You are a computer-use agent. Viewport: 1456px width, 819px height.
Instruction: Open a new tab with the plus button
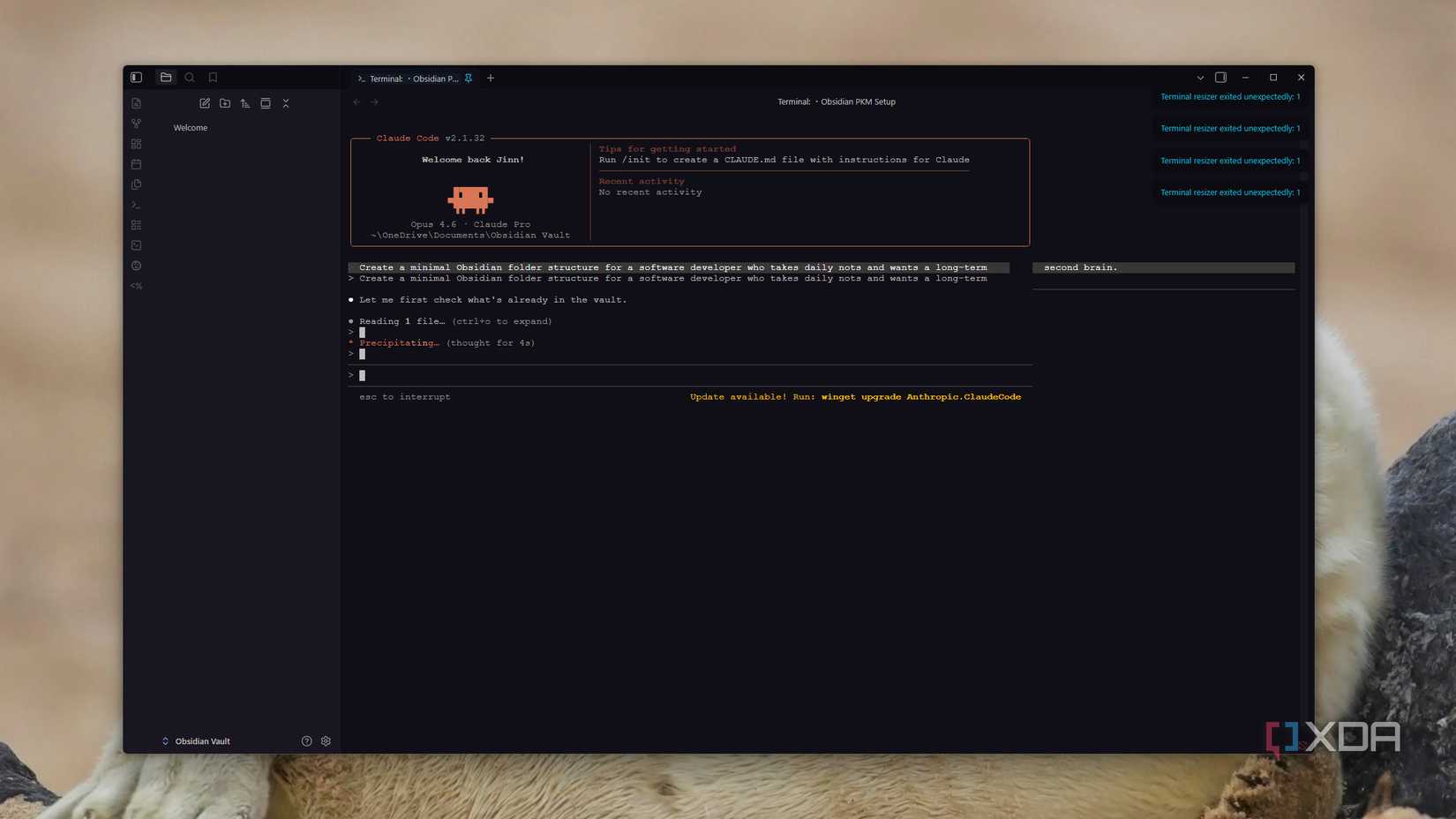[x=491, y=78]
